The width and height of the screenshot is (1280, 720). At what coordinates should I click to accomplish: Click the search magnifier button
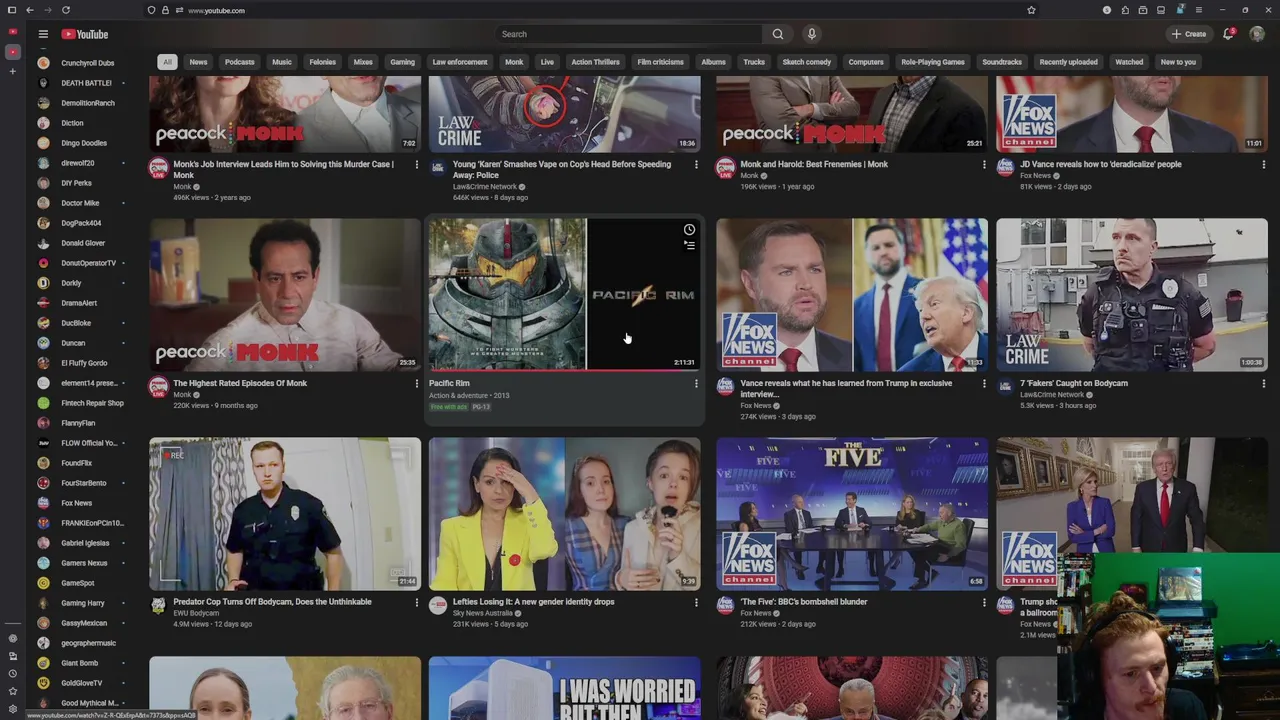[x=778, y=34]
